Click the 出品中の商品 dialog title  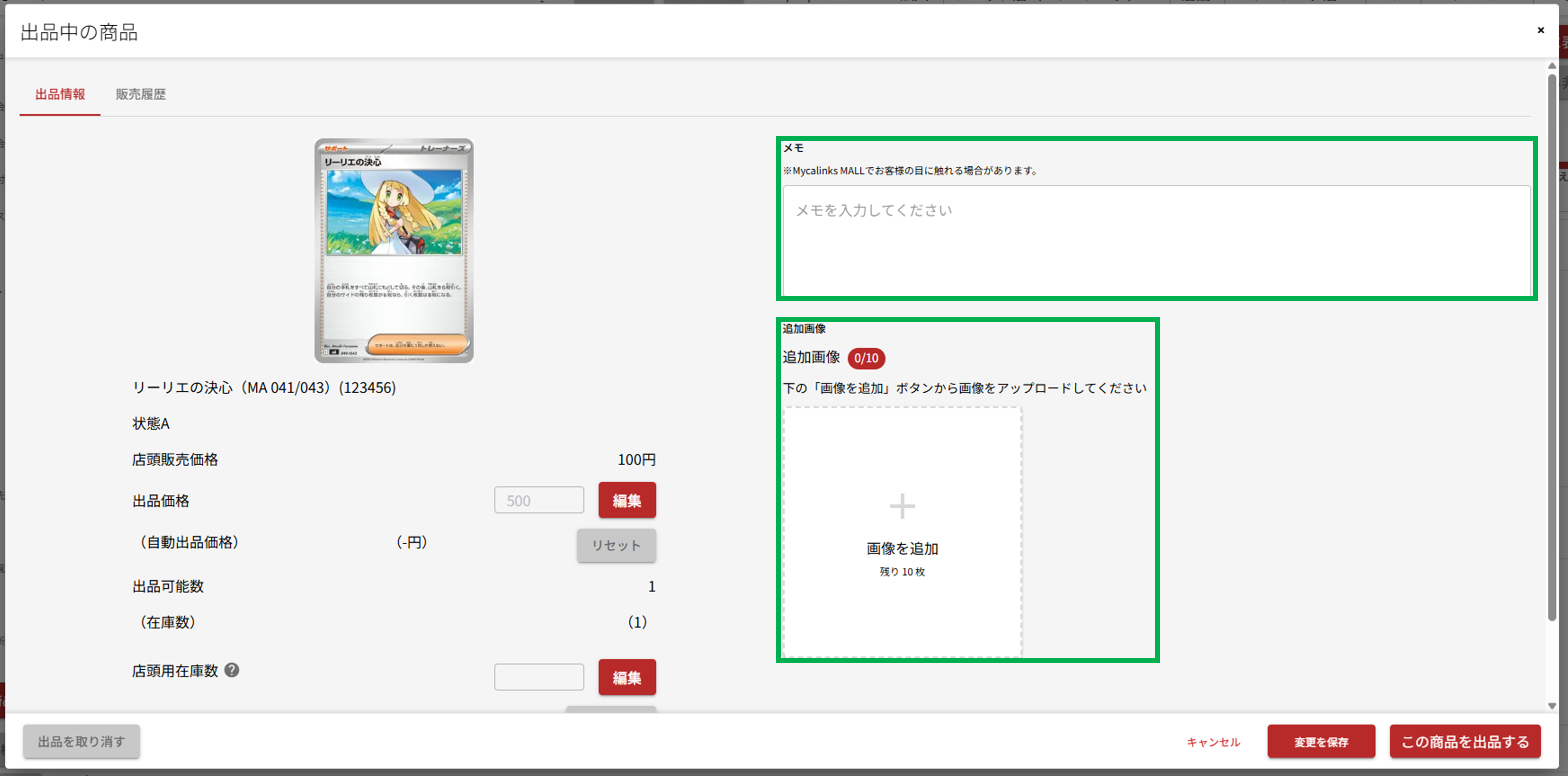coord(79,32)
